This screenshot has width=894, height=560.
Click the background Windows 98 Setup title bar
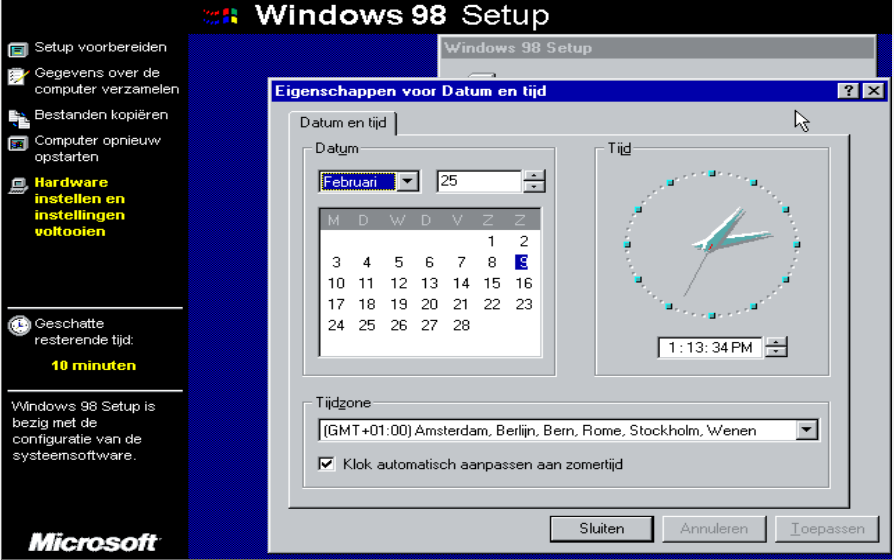pyautogui.click(x=656, y=48)
